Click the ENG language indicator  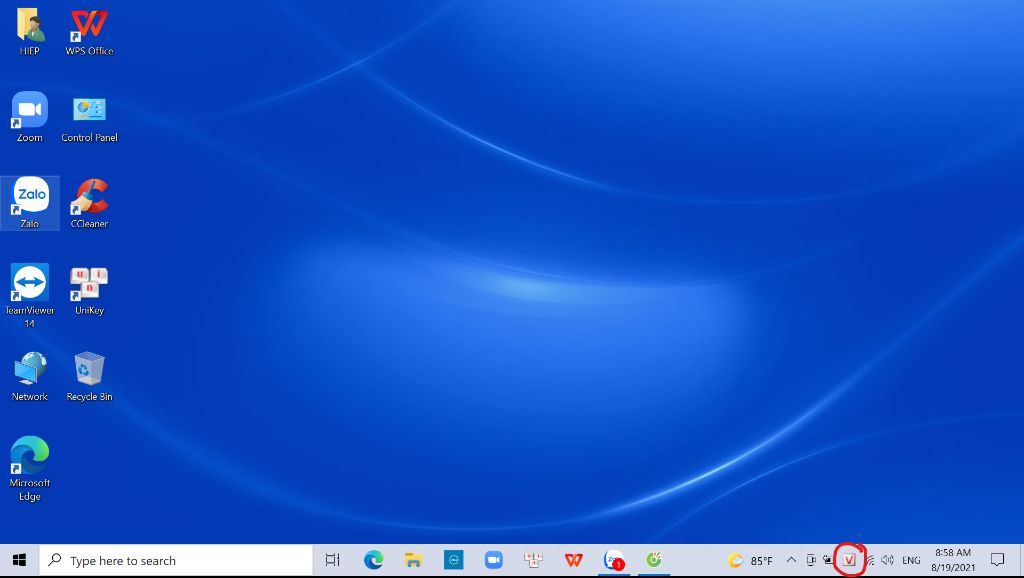(x=911, y=560)
